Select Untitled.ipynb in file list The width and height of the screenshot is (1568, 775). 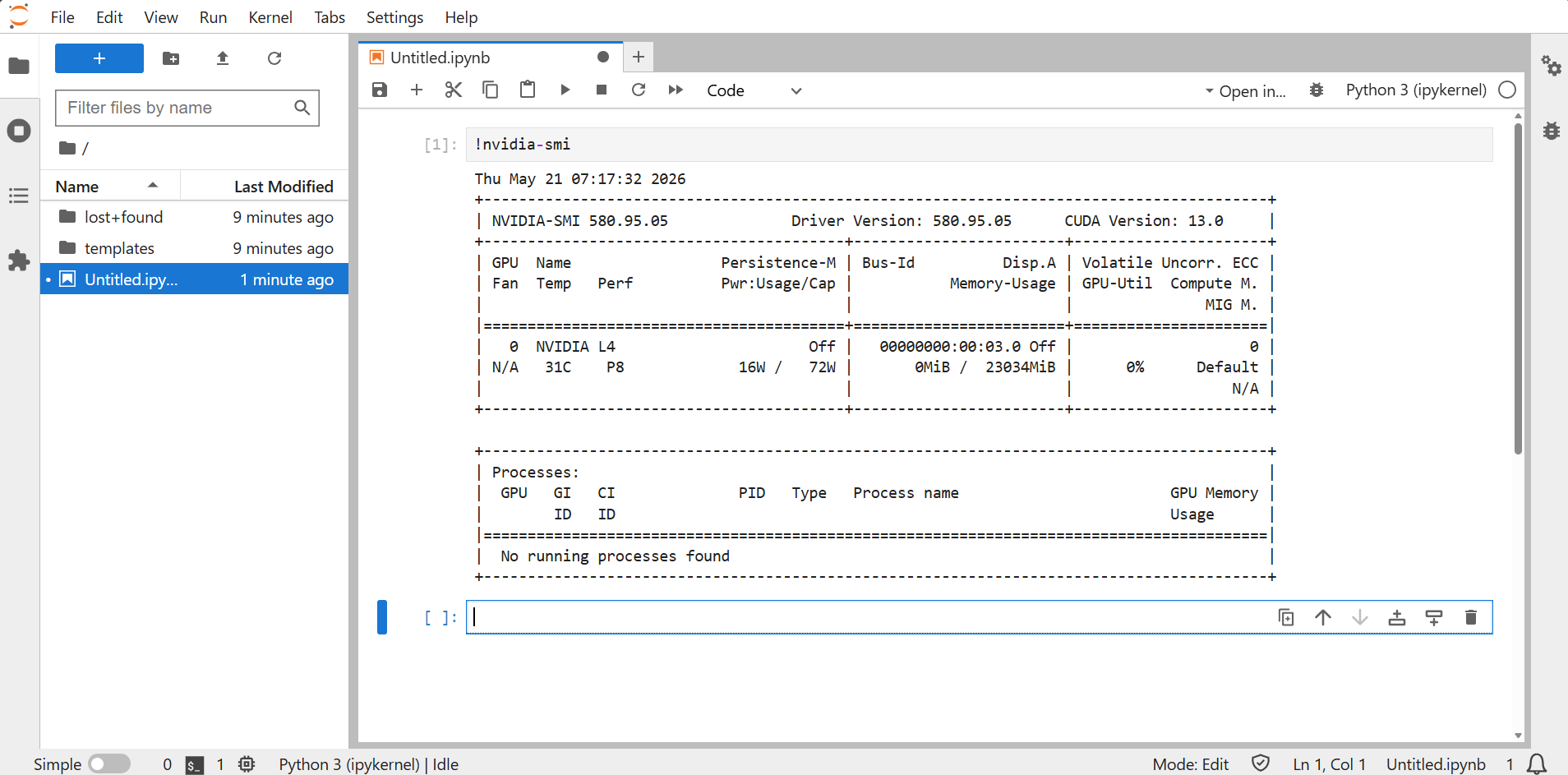195,279
